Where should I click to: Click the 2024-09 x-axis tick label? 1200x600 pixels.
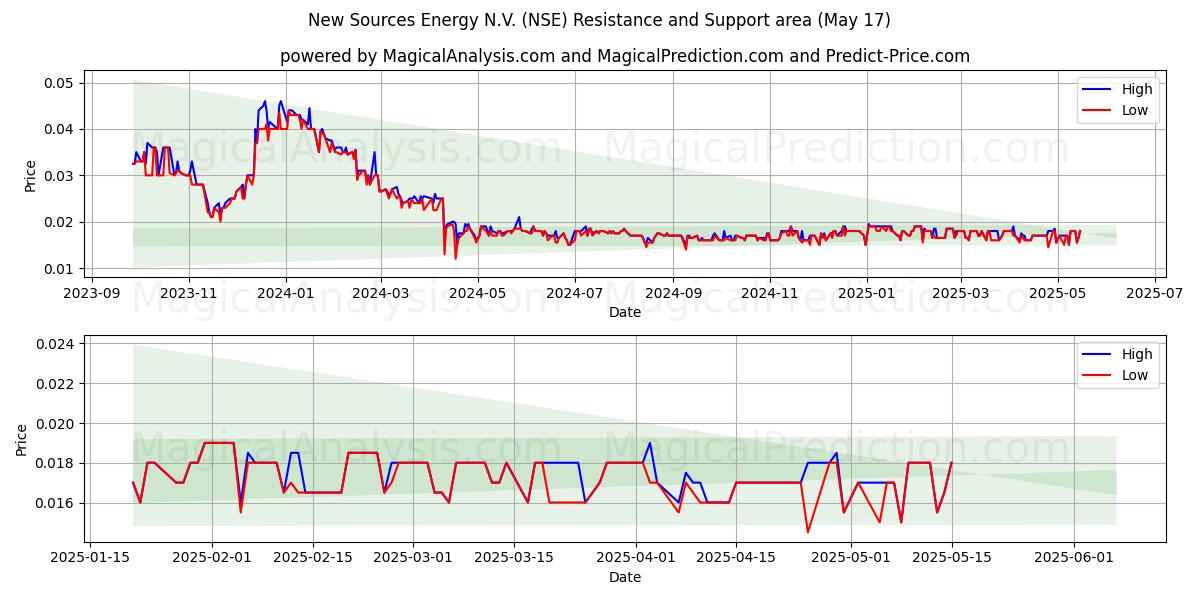click(x=672, y=293)
